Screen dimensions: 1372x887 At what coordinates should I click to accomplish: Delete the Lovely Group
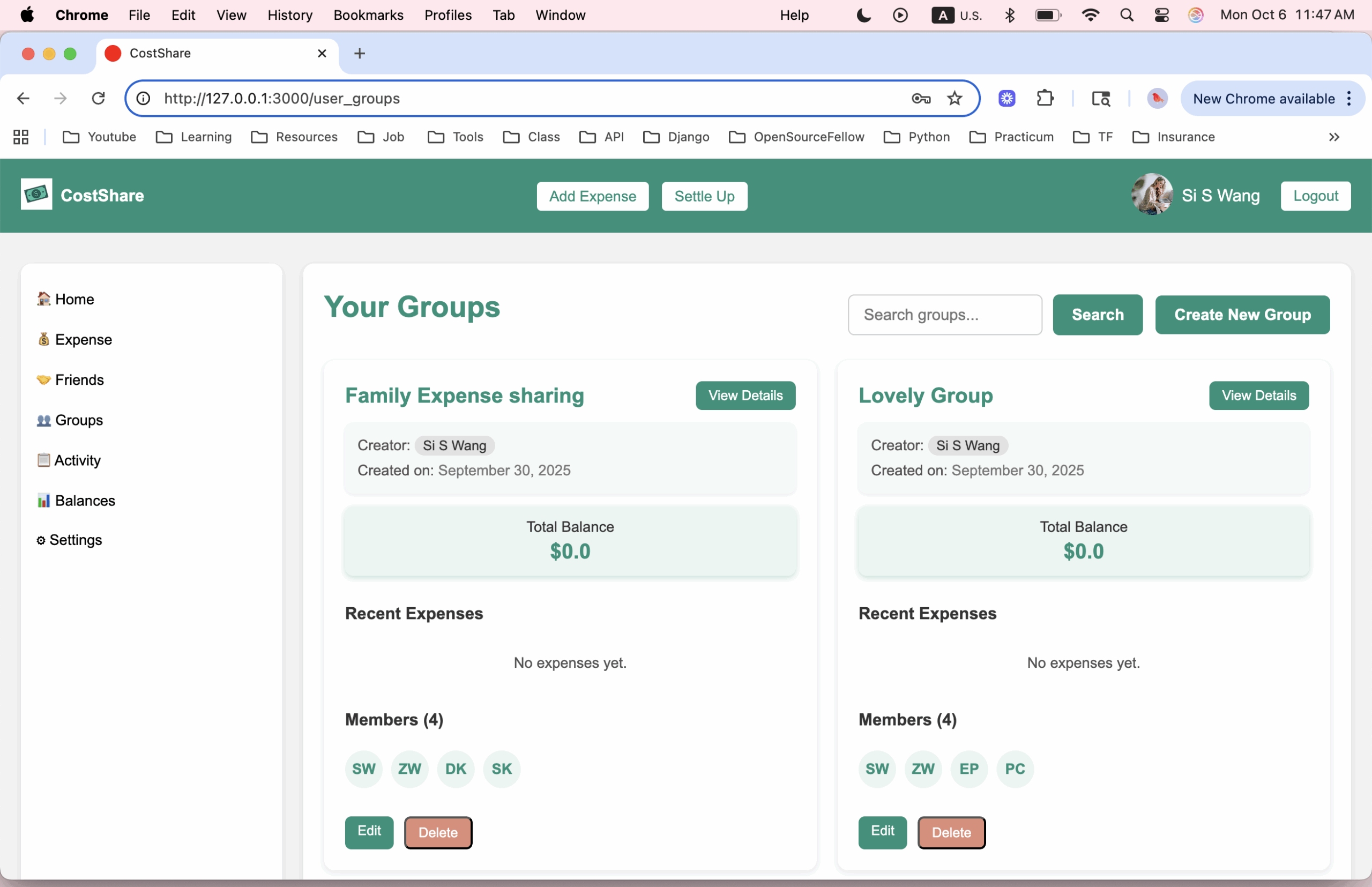(x=951, y=832)
